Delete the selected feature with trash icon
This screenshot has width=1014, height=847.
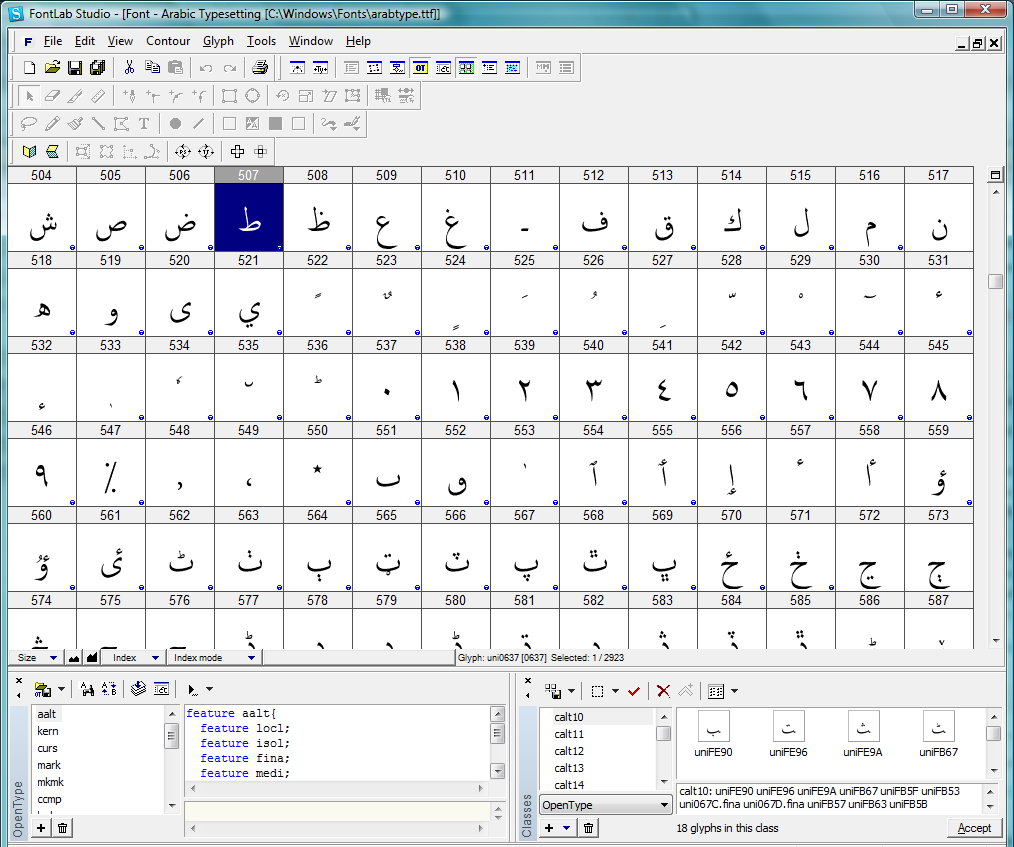click(x=62, y=828)
